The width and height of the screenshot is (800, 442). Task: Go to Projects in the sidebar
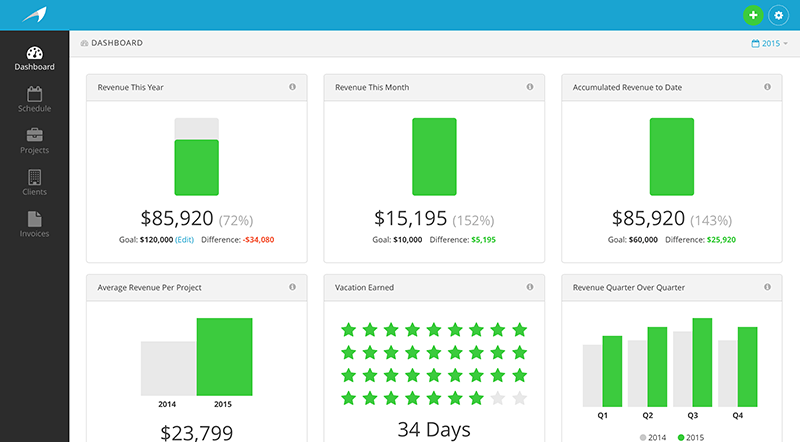coord(34,141)
